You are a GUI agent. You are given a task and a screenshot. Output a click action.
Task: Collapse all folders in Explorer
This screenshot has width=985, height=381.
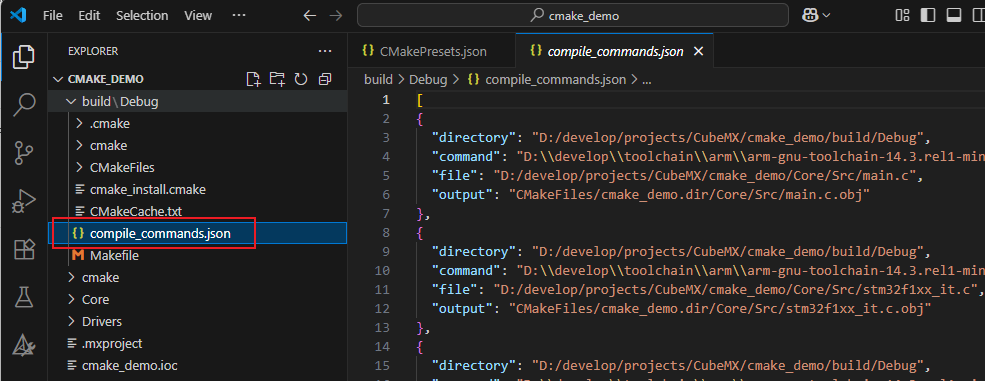[325, 79]
